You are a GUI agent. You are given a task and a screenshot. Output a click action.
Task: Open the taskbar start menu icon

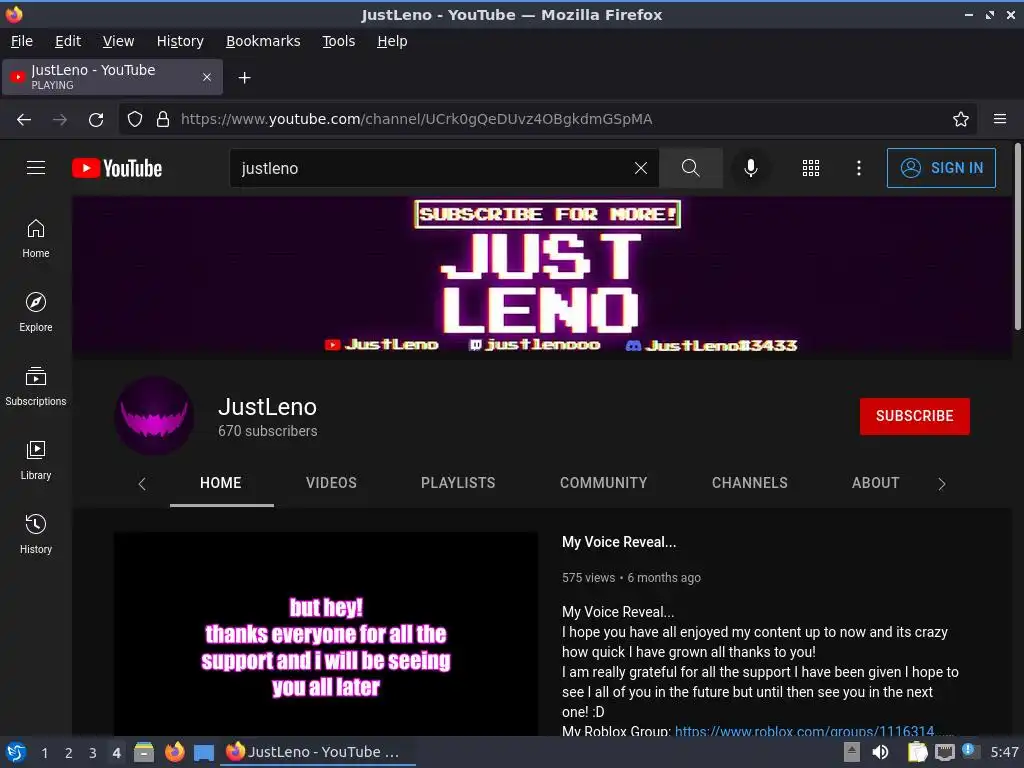pyautogui.click(x=16, y=752)
